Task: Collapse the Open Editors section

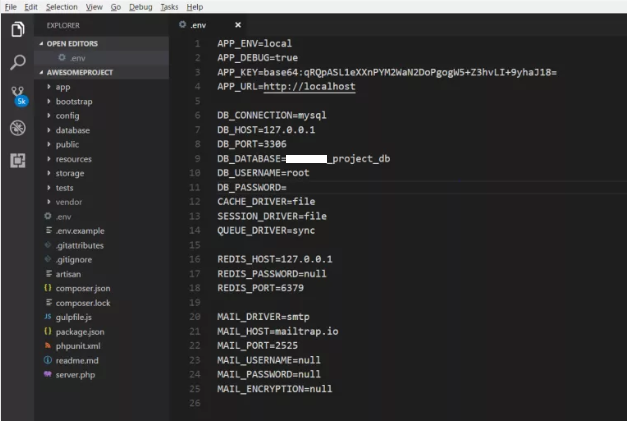Action: click(x=41, y=43)
